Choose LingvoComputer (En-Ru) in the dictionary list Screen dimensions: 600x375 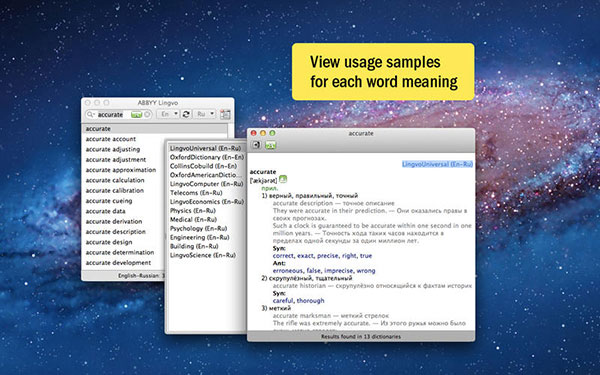[x=207, y=184]
